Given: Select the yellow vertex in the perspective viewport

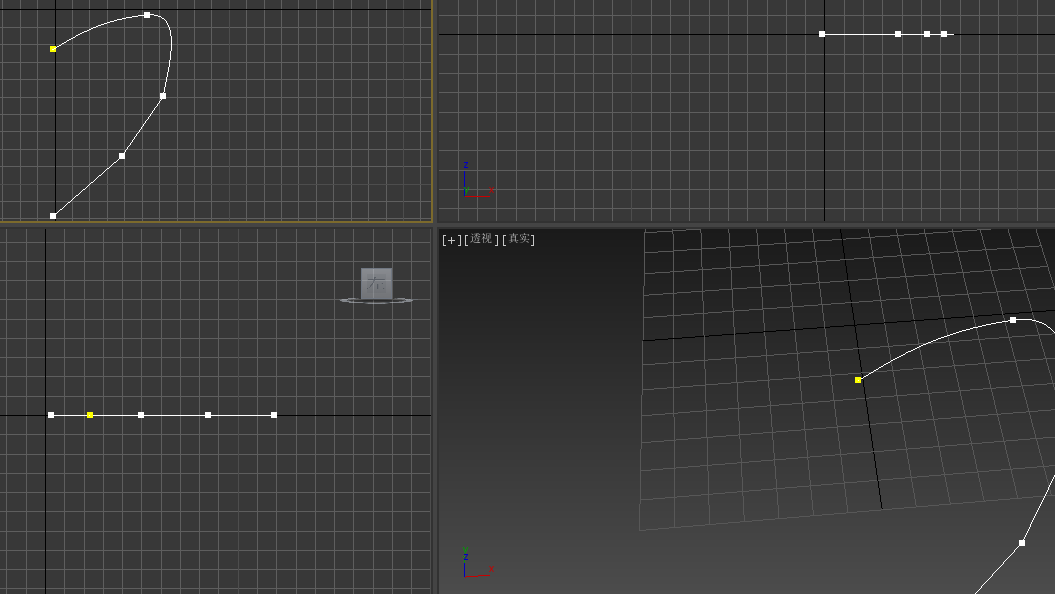Looking at the screenshot, I should (858, 380).
